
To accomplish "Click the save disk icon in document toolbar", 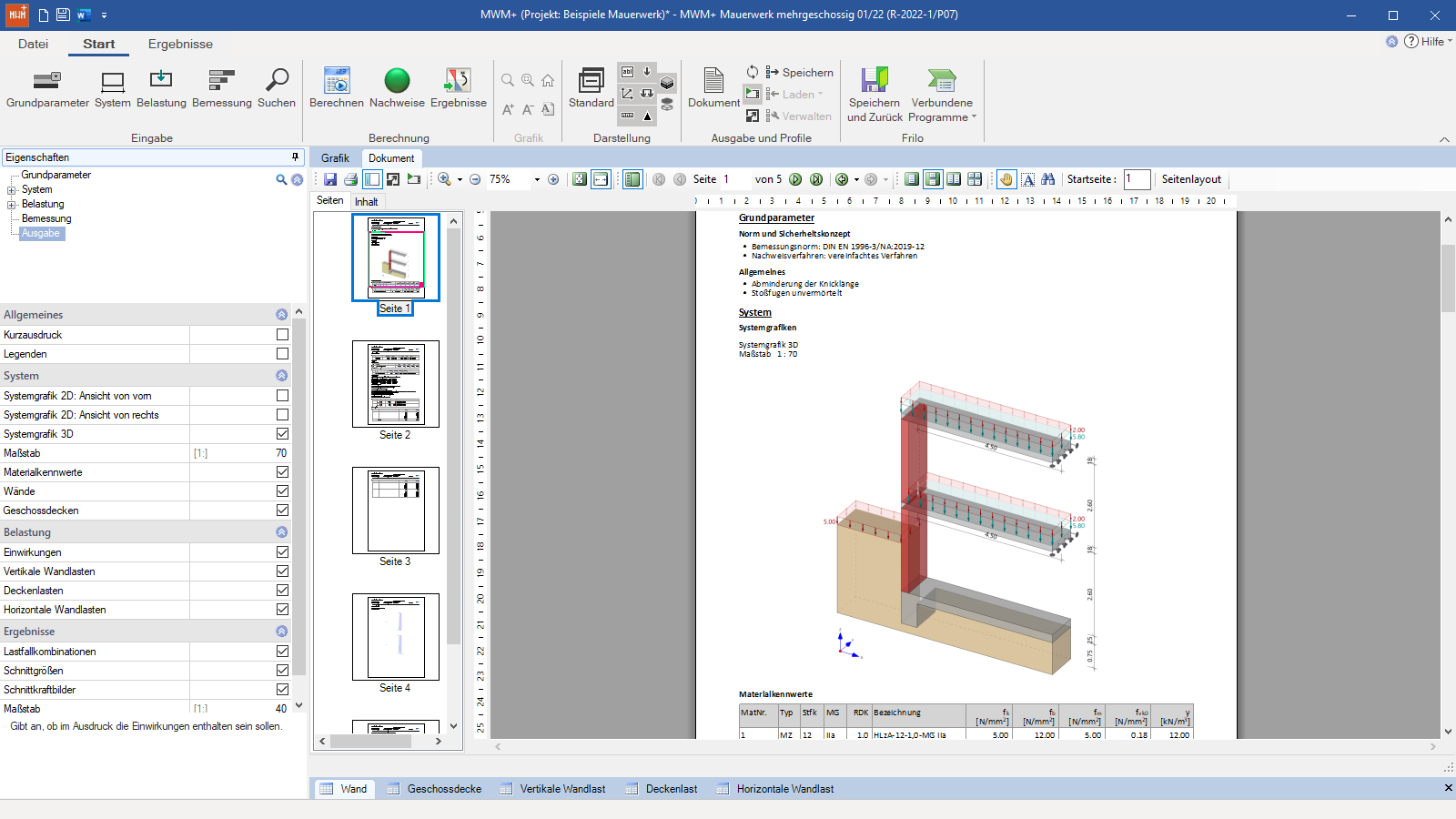I will [x=330, y=179].
